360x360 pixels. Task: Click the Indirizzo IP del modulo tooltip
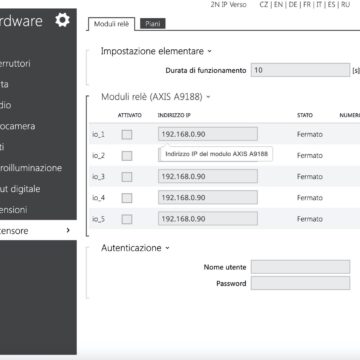coord(217,154)
